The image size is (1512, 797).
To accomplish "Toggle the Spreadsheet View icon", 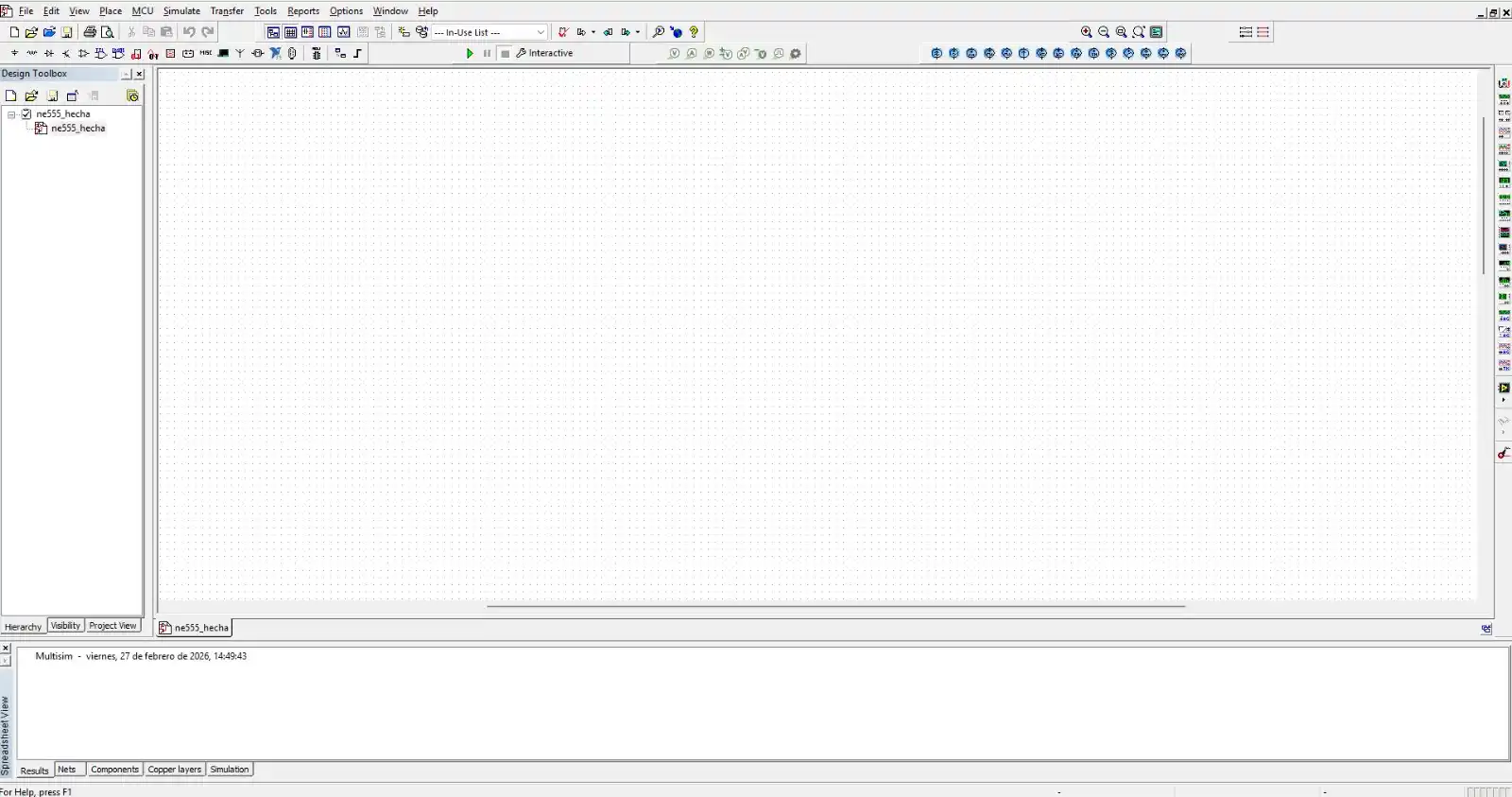I will pos(291,32).
